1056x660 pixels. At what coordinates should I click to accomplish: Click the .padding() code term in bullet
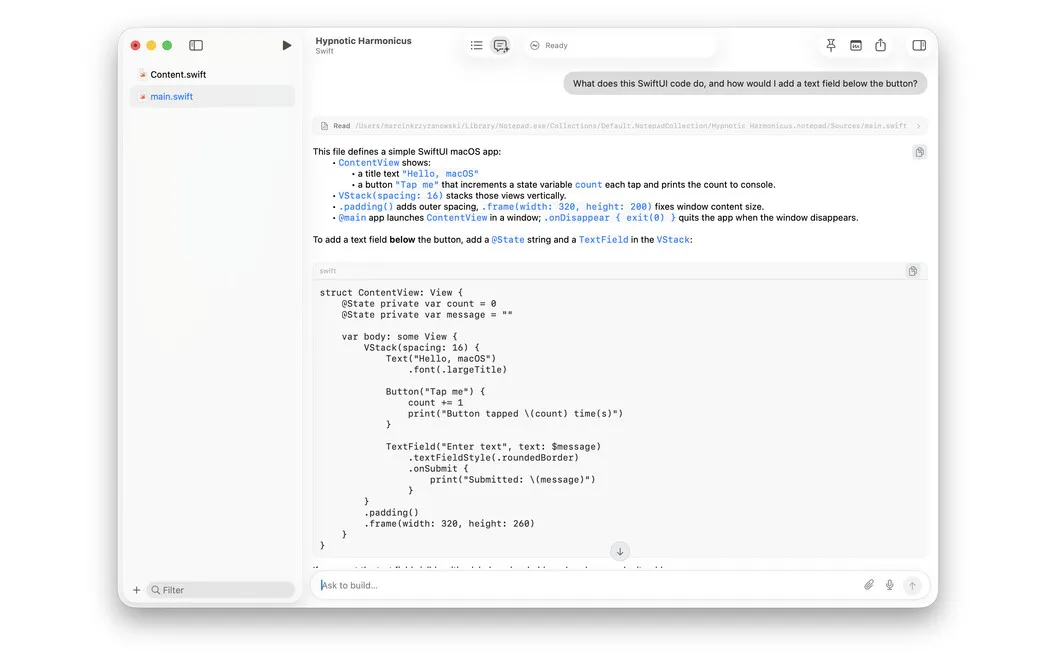(x=366, y=207)
